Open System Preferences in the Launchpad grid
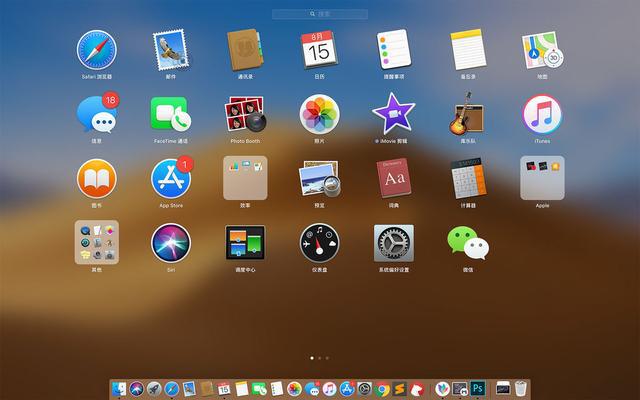The width and height of the screenshot is (640, 400). tap(393, 243)
